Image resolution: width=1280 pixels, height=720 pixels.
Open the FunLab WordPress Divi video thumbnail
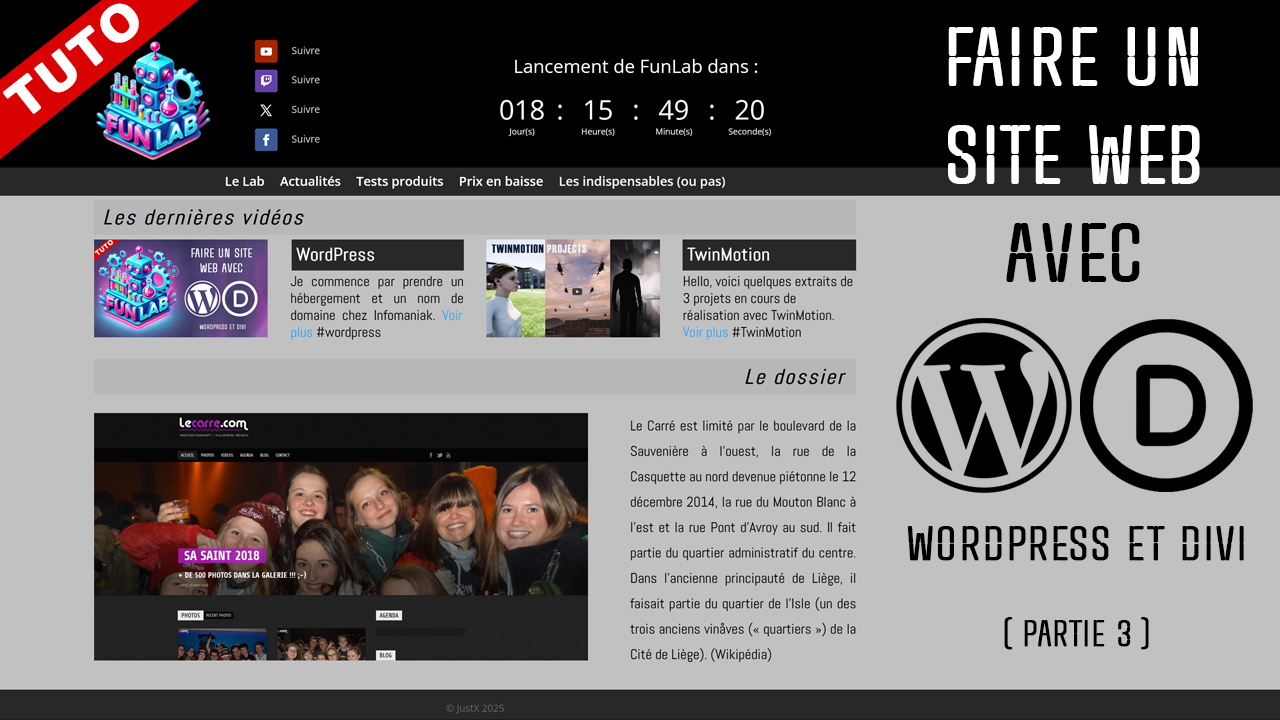(181, 288)
